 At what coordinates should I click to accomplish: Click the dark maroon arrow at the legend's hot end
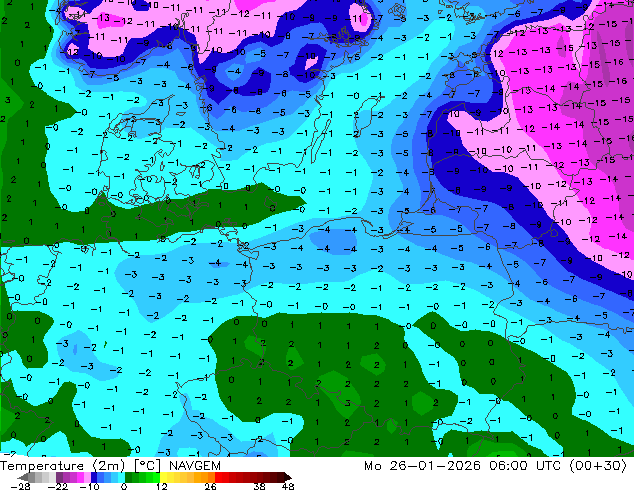coord(288,477)
